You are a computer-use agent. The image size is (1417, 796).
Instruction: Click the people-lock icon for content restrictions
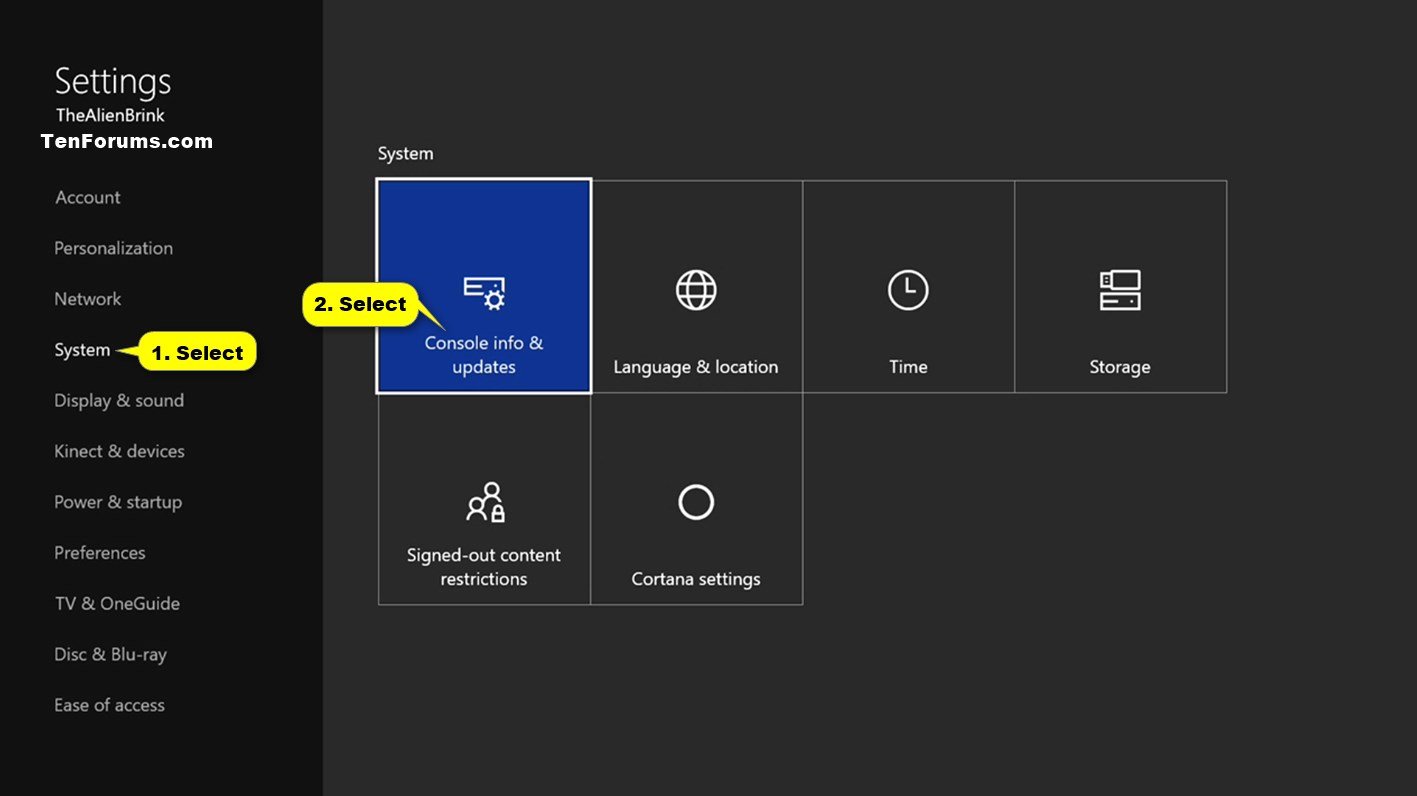click(486, 502)
